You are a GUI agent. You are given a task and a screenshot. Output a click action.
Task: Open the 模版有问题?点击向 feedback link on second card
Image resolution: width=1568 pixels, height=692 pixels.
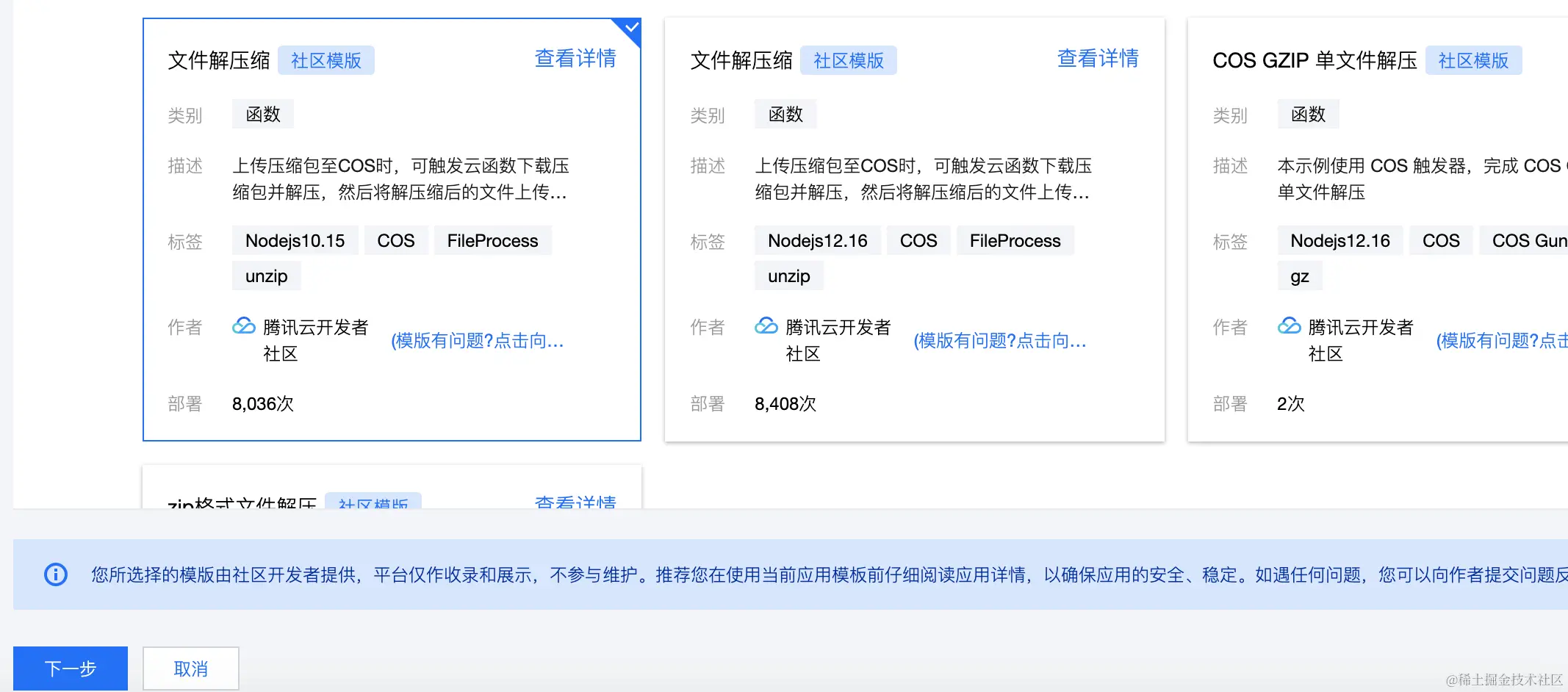point(1001,340)
